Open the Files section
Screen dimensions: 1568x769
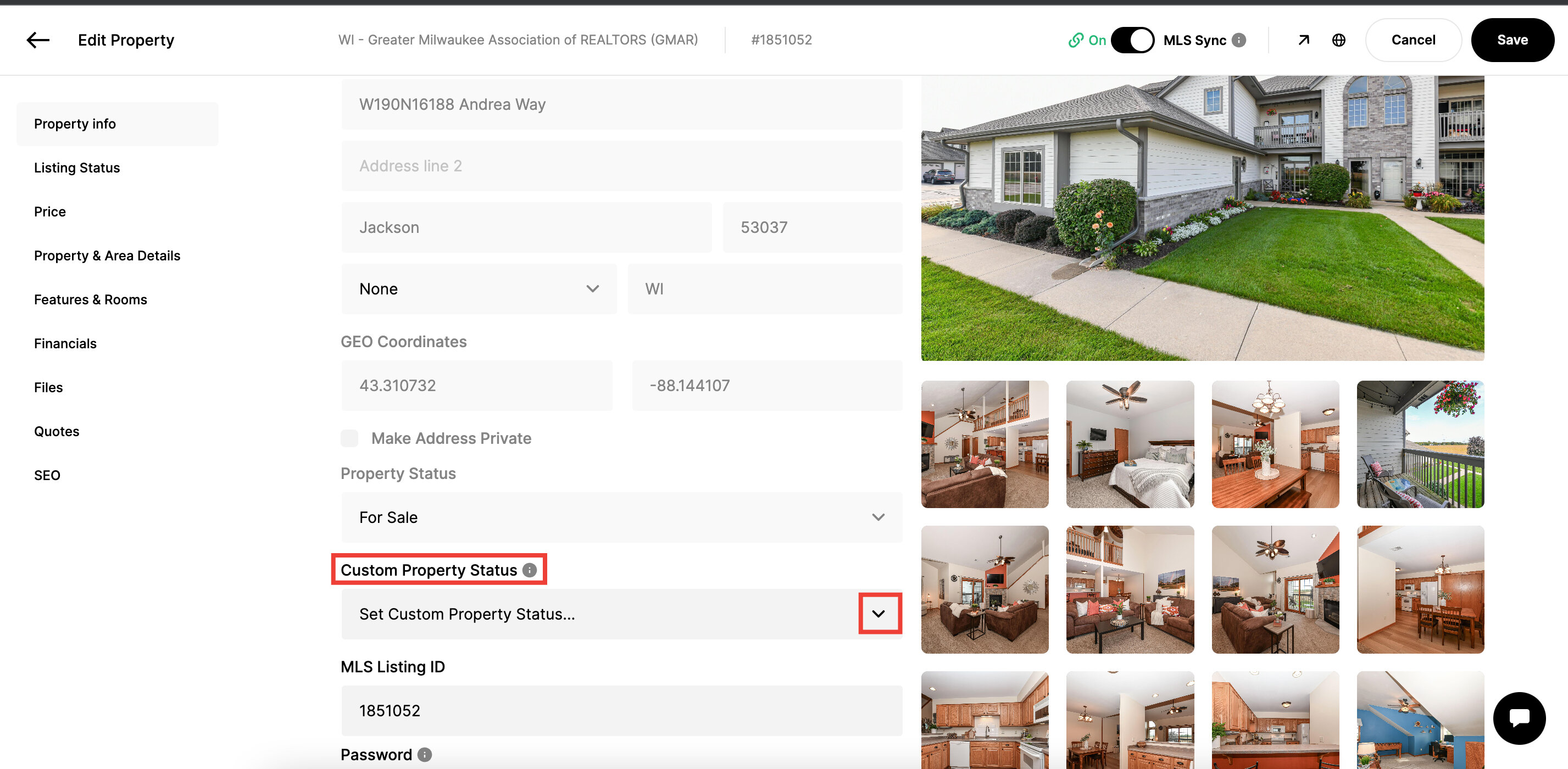pos(48,388)
